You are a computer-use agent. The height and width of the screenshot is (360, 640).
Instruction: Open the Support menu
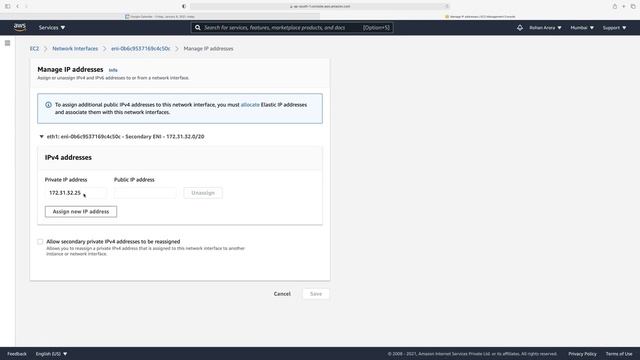(x=614, y=28)
